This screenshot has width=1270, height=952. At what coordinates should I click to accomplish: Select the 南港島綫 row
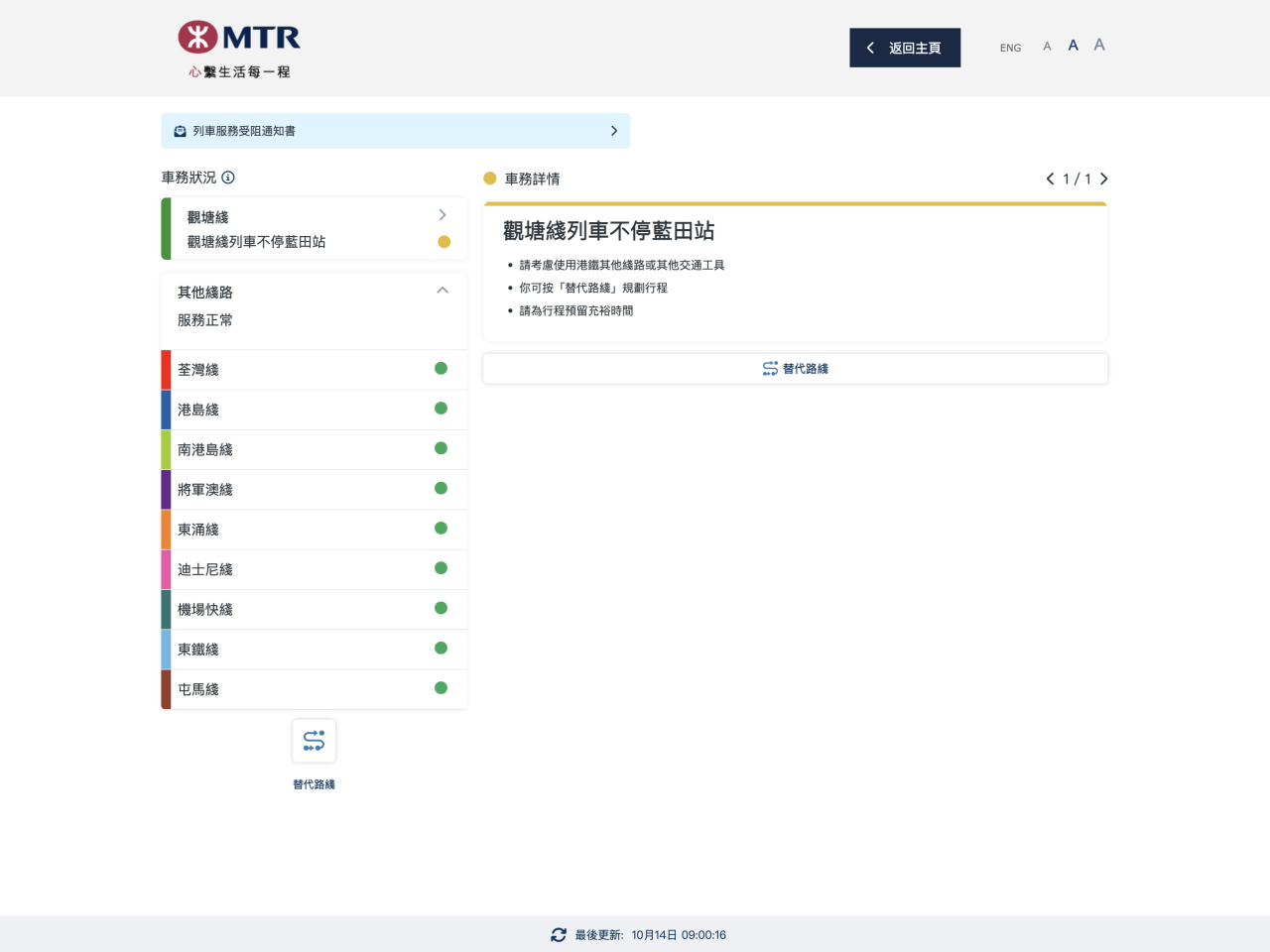click(314, 449)
